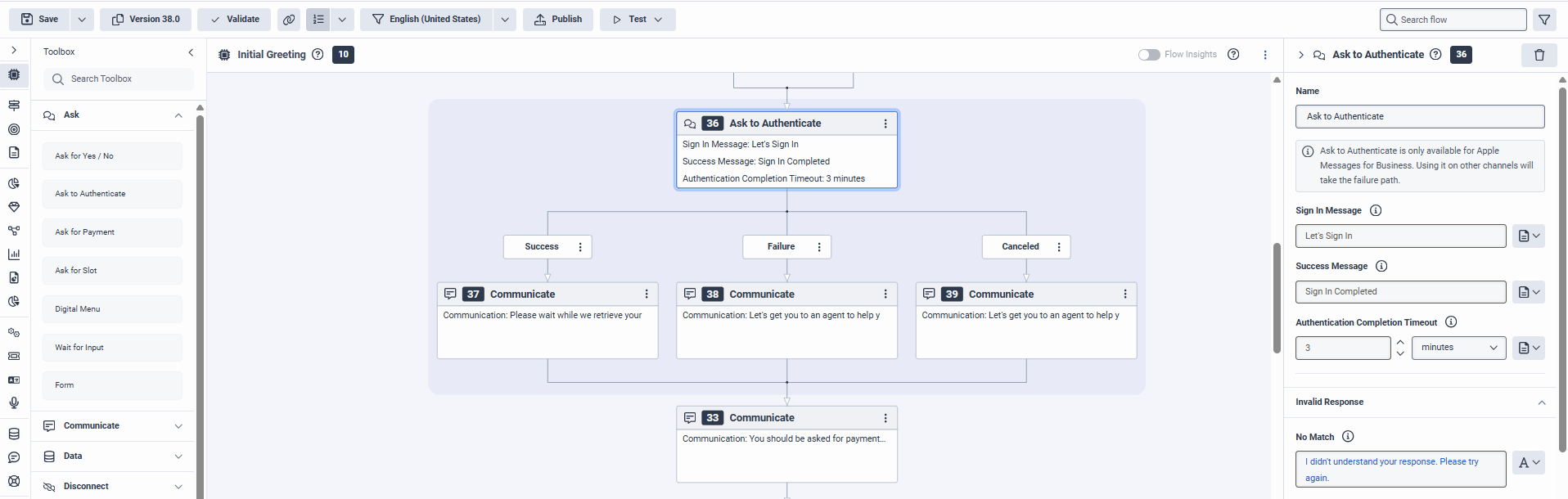Viewport: 1568px width, 499px height.
Task: Click microphone icon in left sidebar
Action: pos(14,402)
